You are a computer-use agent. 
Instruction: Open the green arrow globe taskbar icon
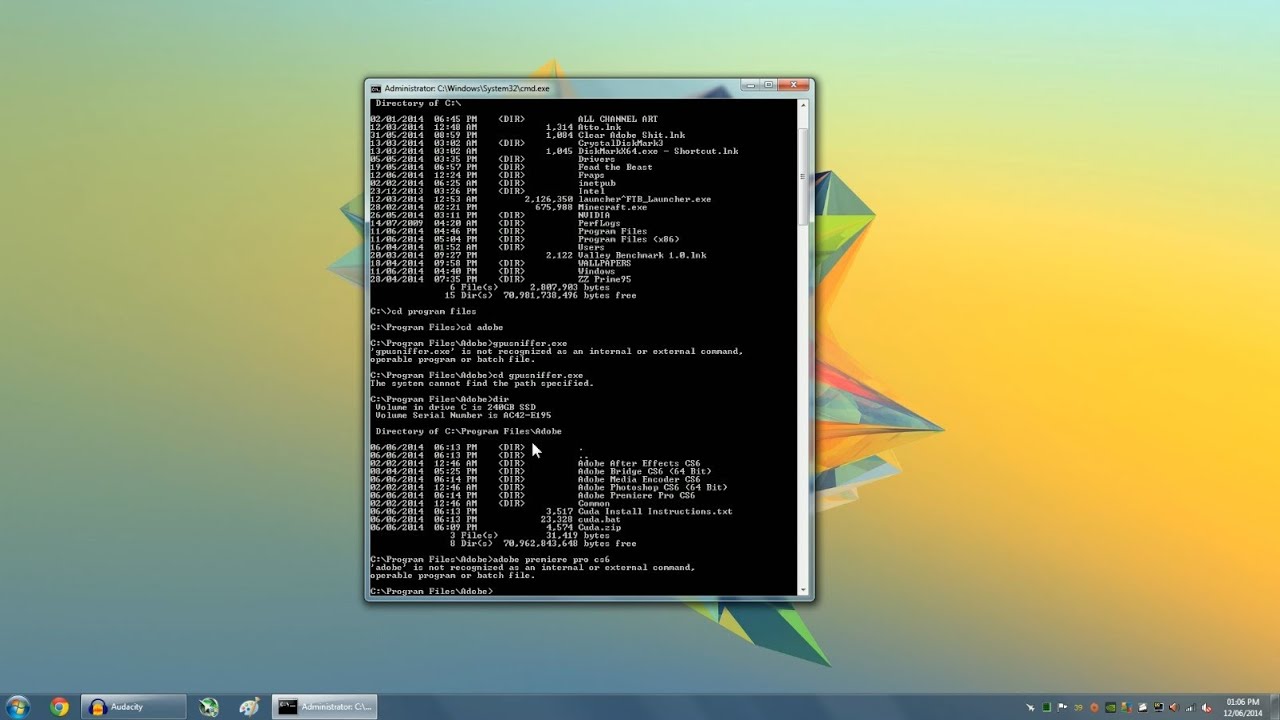coord(209,707)
